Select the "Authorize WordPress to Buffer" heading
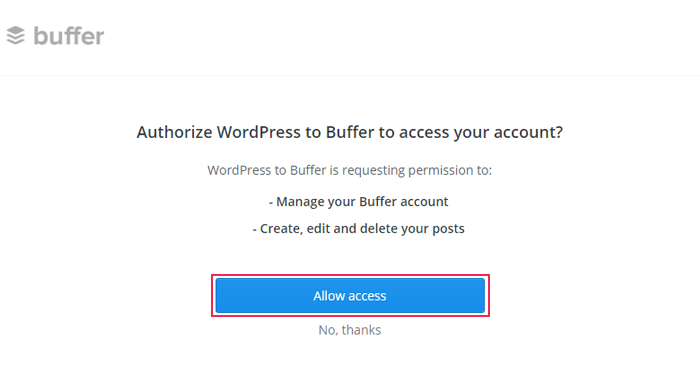The width and height of the screenshot is (700, 374). [x=350, y=133]
